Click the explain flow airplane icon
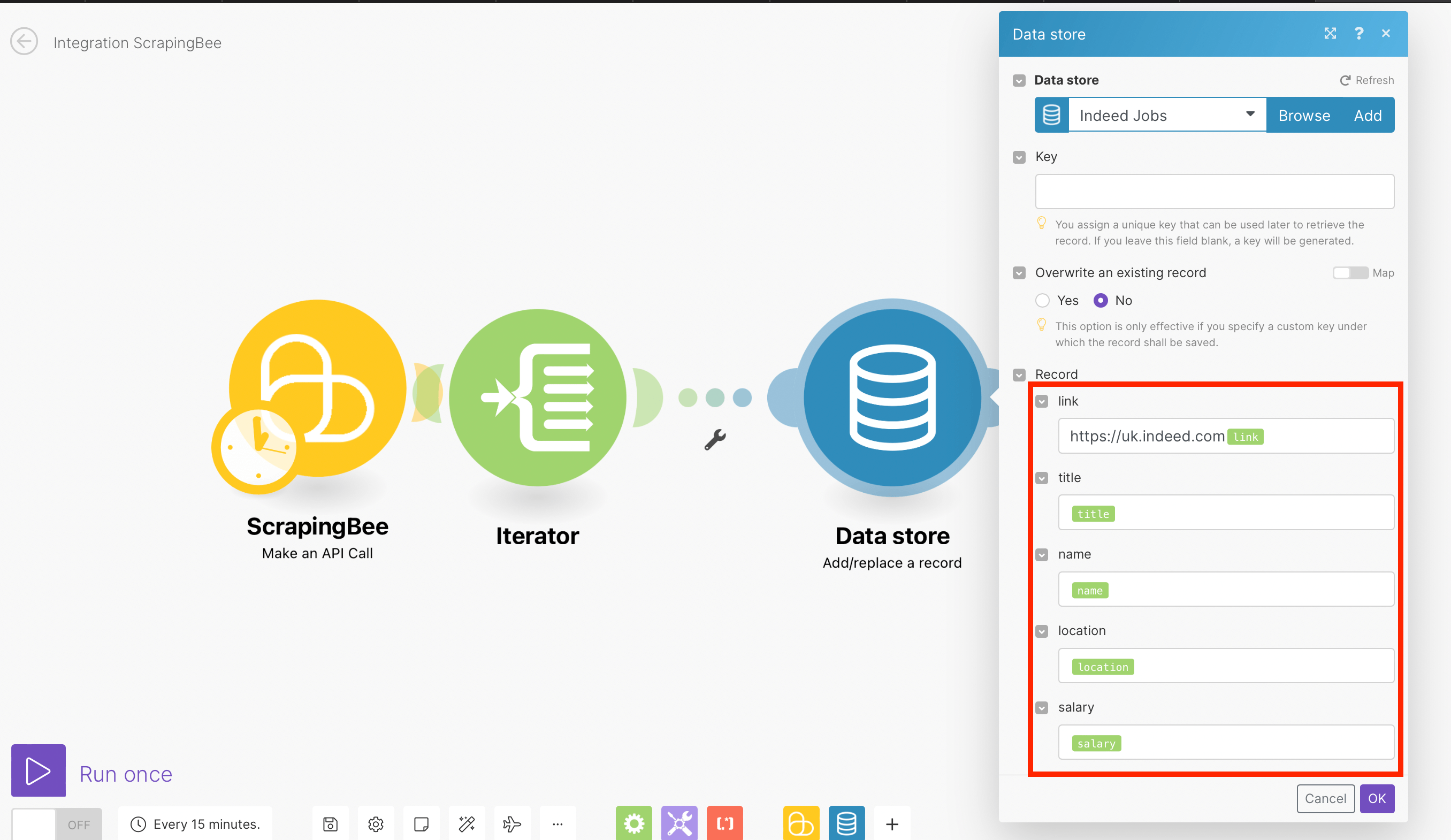Viewport: 1451px width, 840px height. tap(511, 824)
